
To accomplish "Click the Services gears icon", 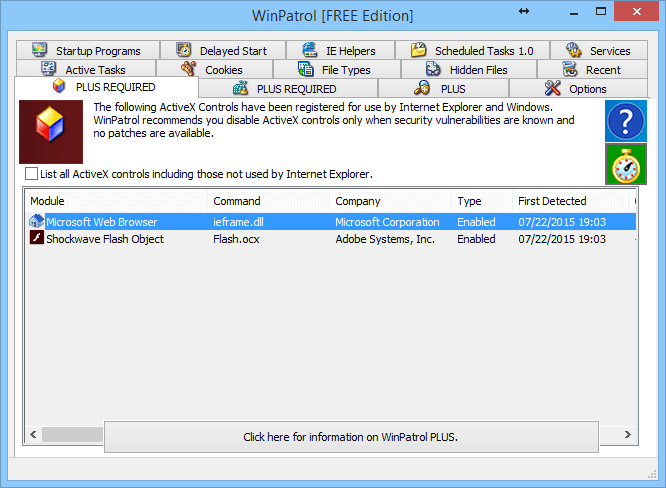I will point(573,50).
